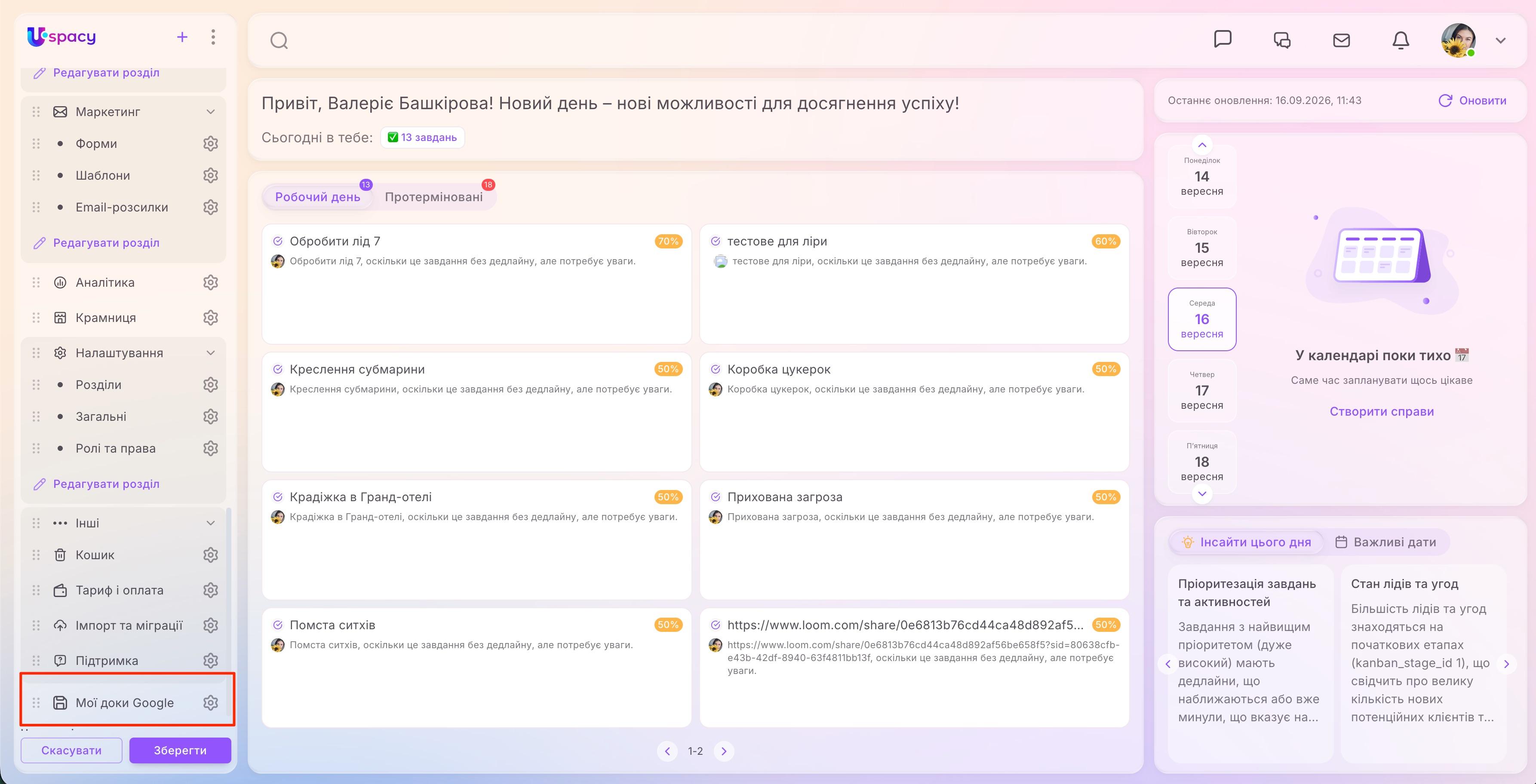Screen dimensions: 1536x784
Task: Mark Помста ситхів task complete
Action: 278,625
